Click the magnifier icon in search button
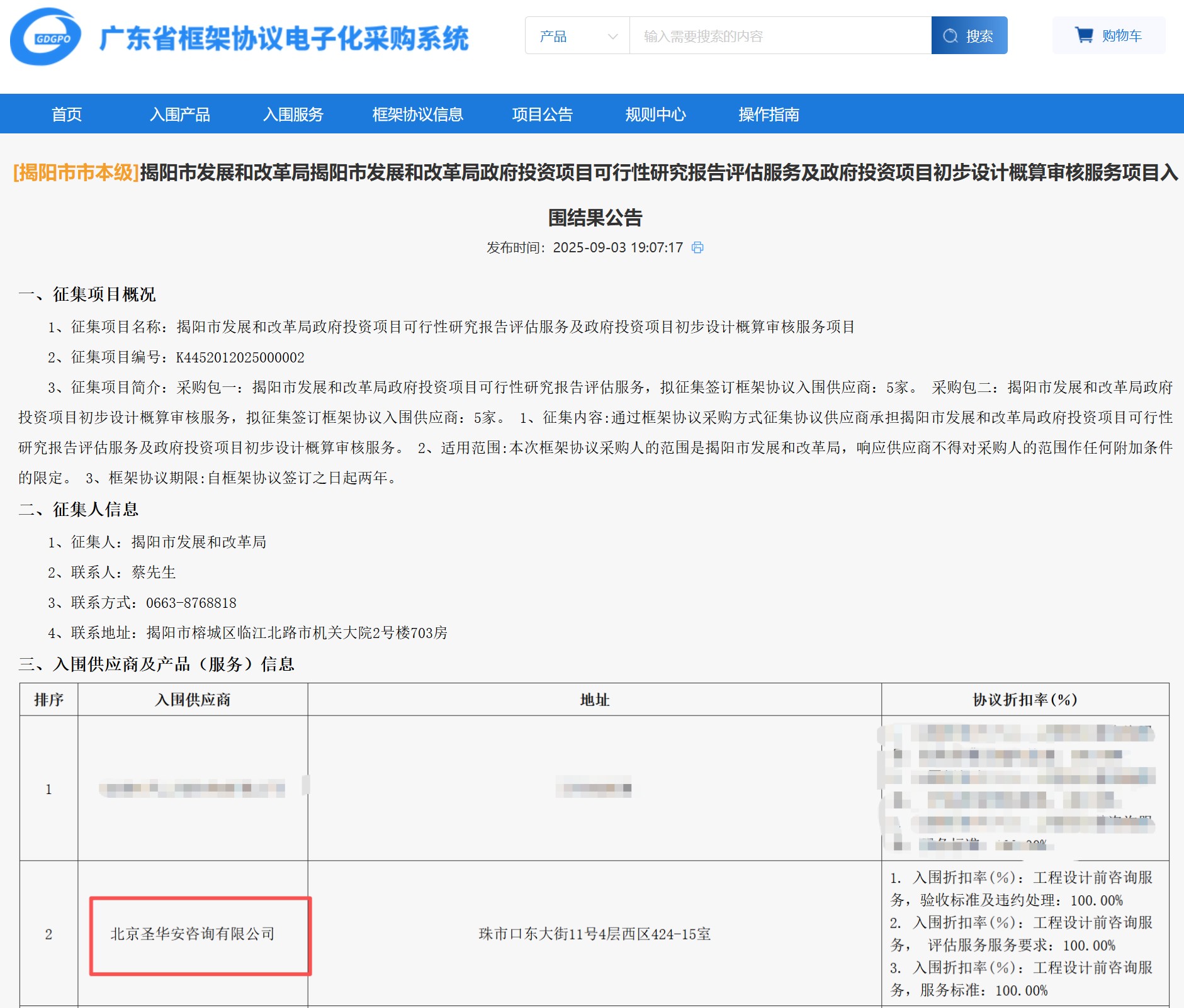 [x=950, y=36]
